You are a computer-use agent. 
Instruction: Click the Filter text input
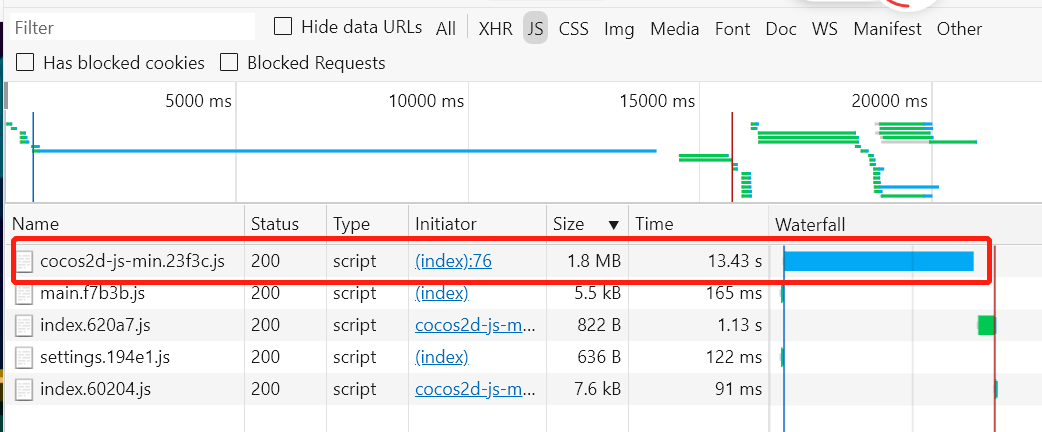(x=130, y=27)
